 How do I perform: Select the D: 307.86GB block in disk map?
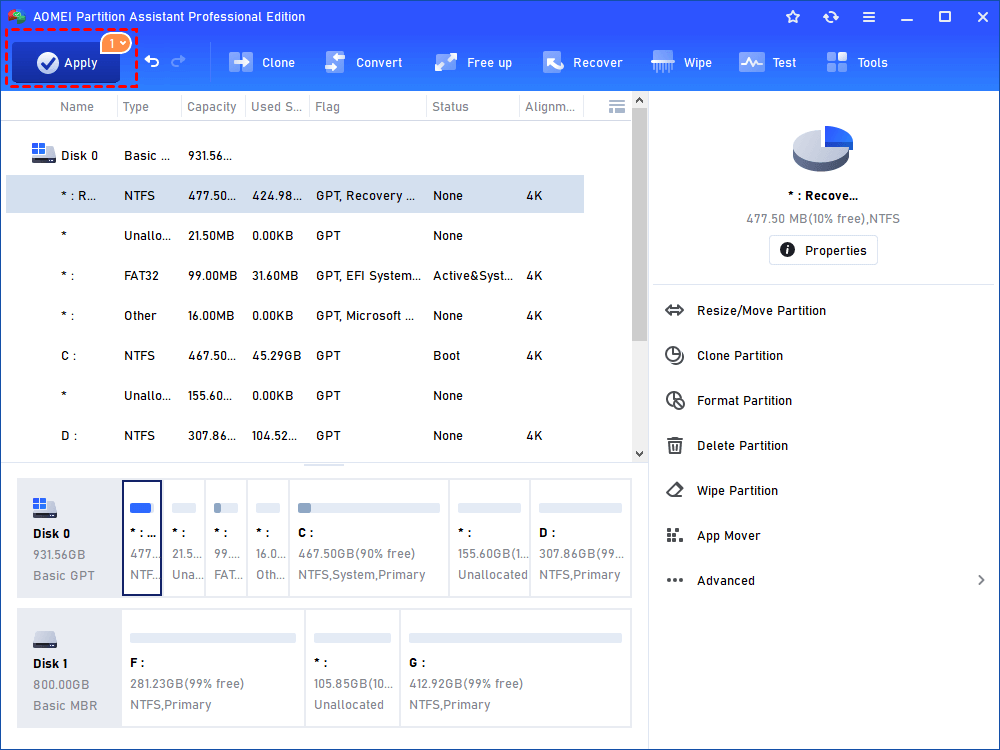pyautogui.click(x=580, y=538)
